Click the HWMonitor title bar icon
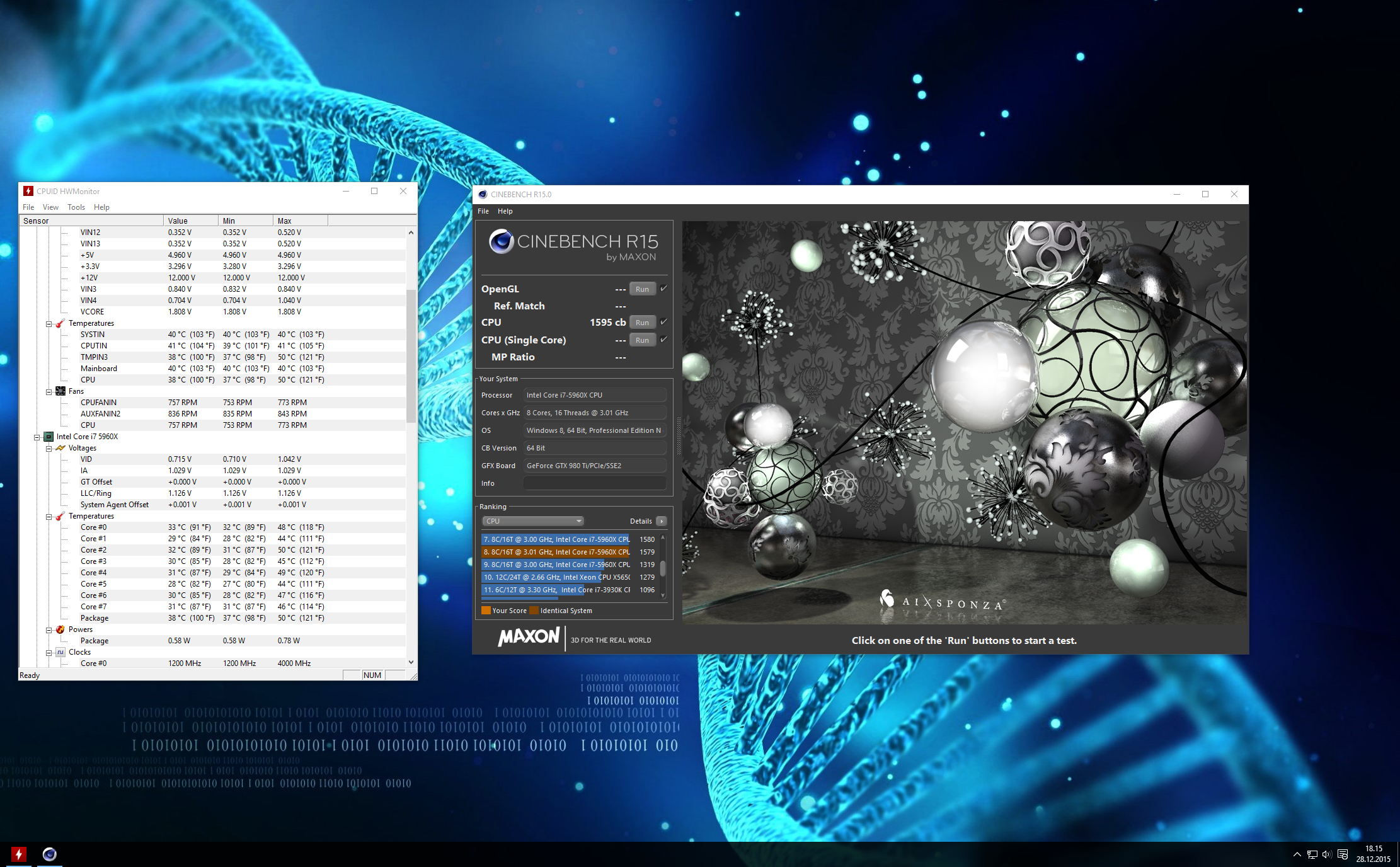The width and height of the screenshot is (1400, 867). click(x=28, y=191)
